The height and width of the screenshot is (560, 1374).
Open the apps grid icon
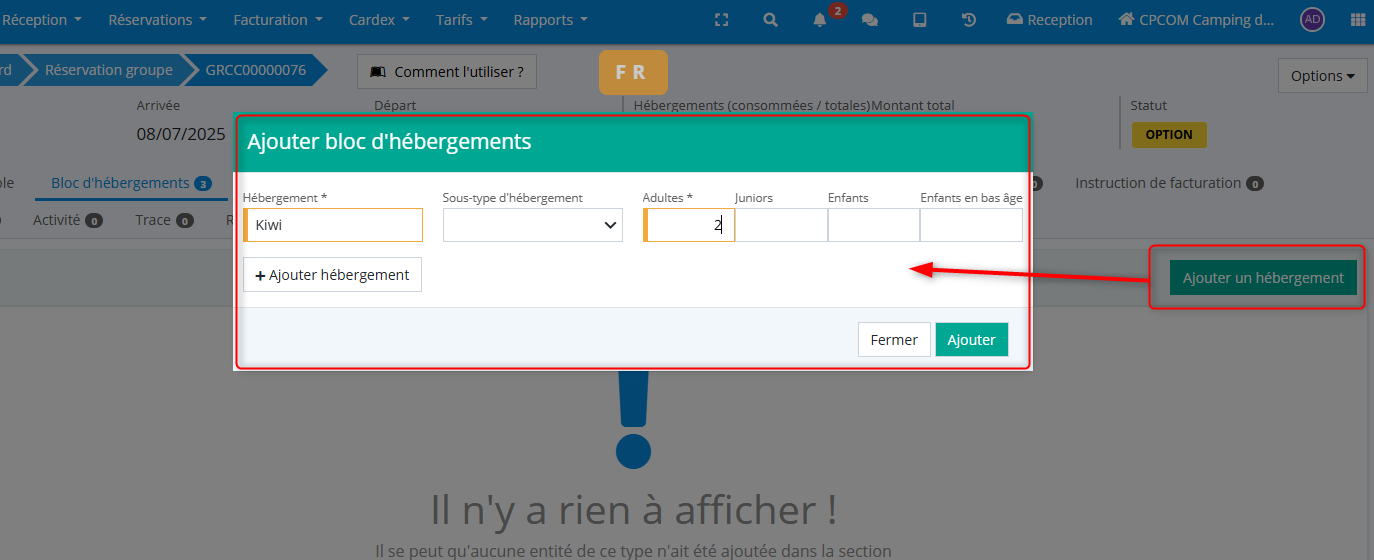tap(1358, 20)
